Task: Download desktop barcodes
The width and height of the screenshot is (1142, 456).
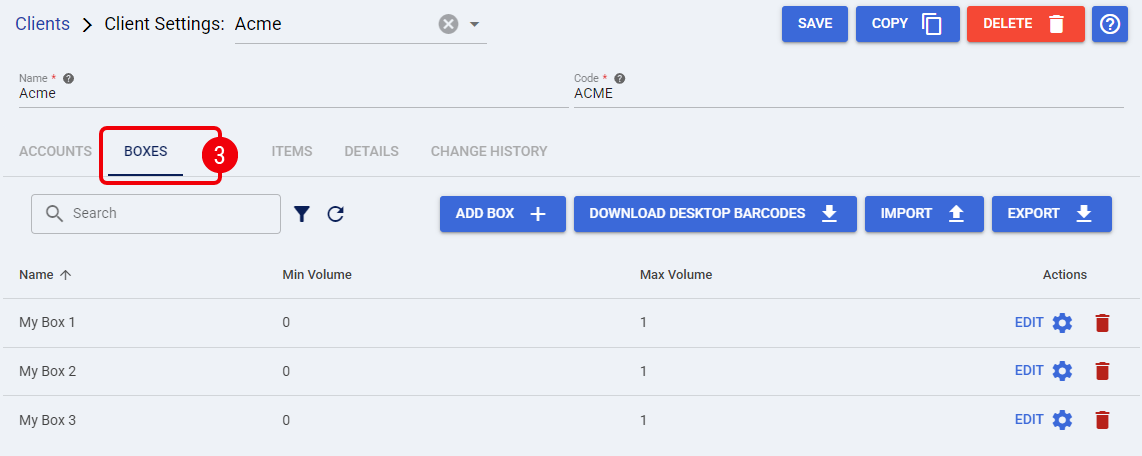Action: (715, 213)
